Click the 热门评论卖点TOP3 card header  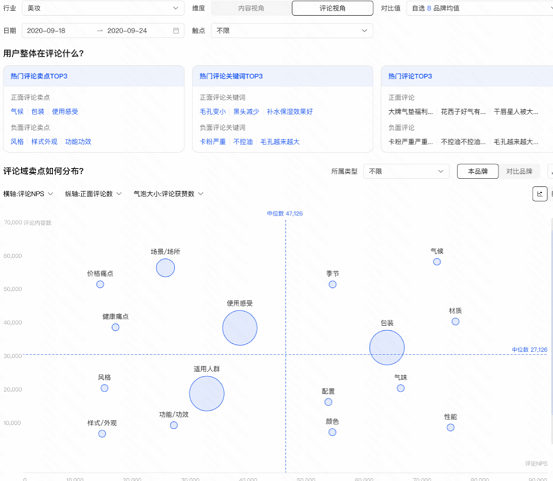tap(94, 76)
